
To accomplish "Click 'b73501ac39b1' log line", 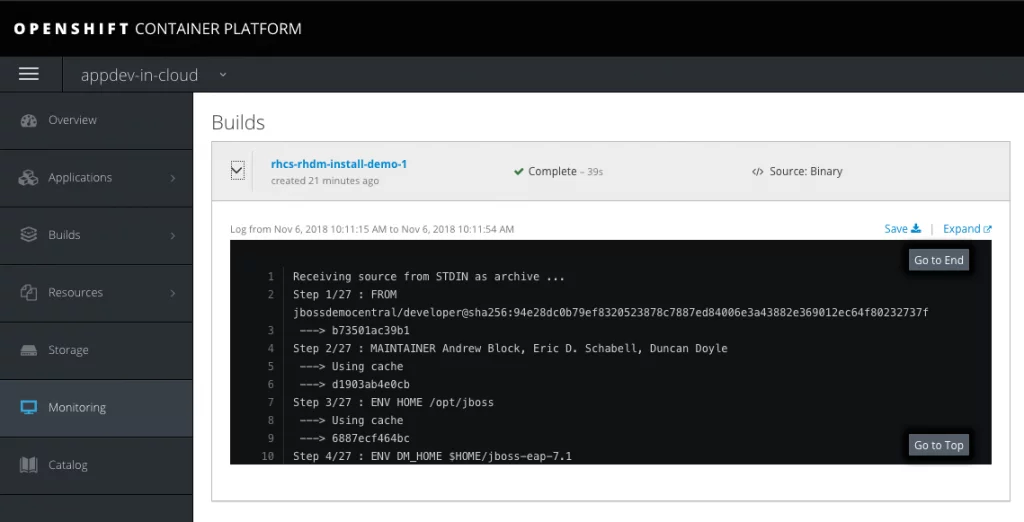I will click(x=355, y=331).
